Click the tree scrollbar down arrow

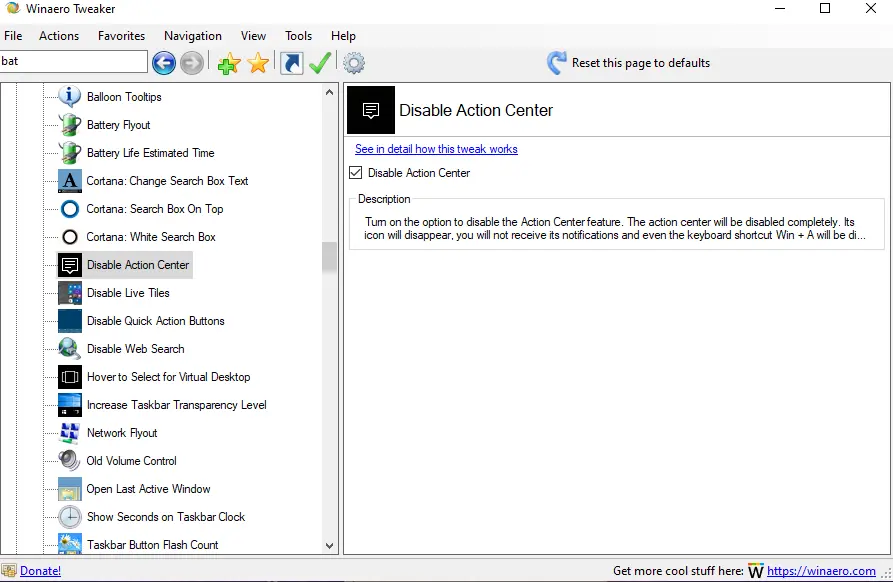(329, 546)
